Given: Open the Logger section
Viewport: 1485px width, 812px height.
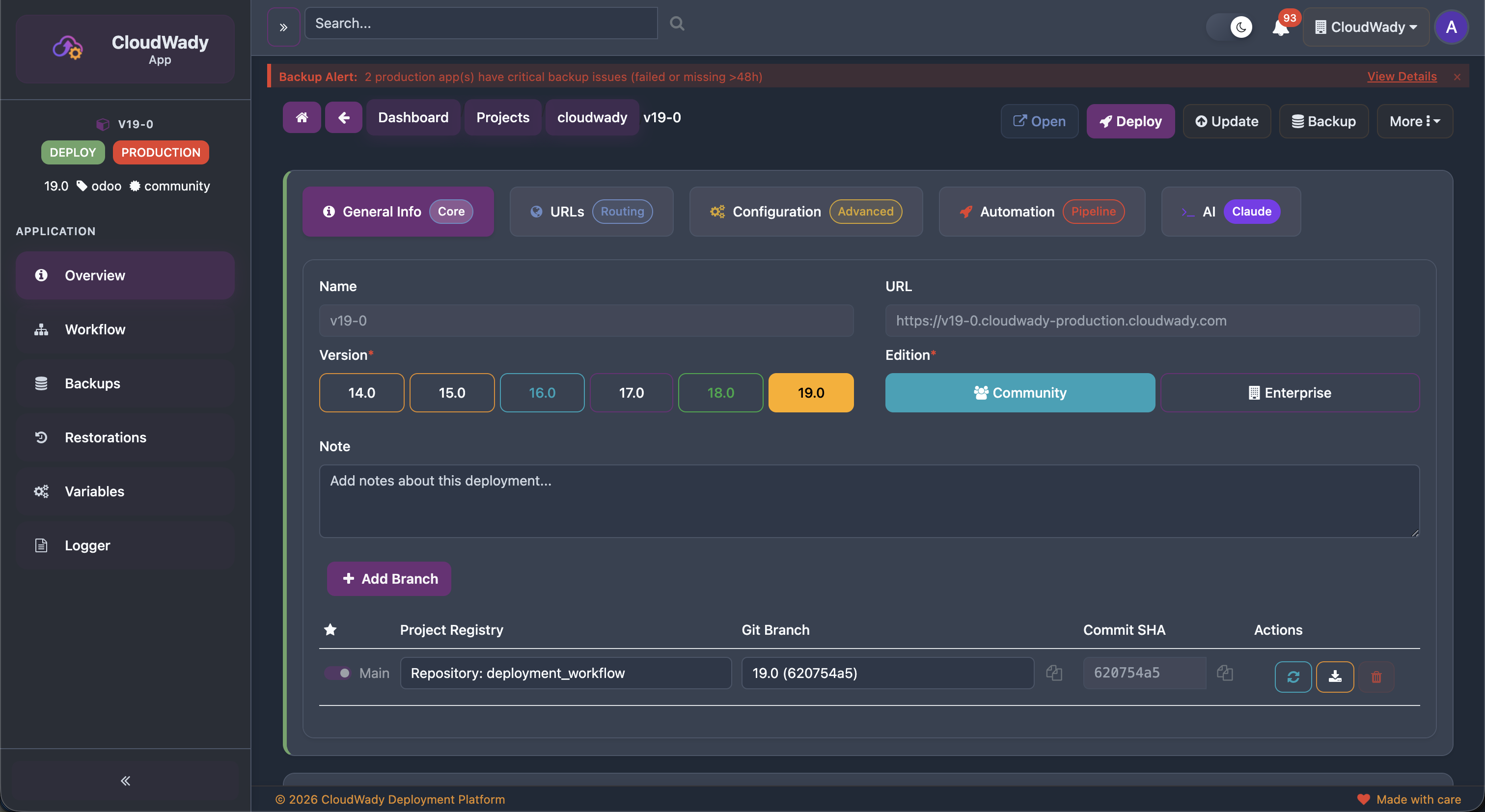Looking at the screenshot, I should 87,544.
